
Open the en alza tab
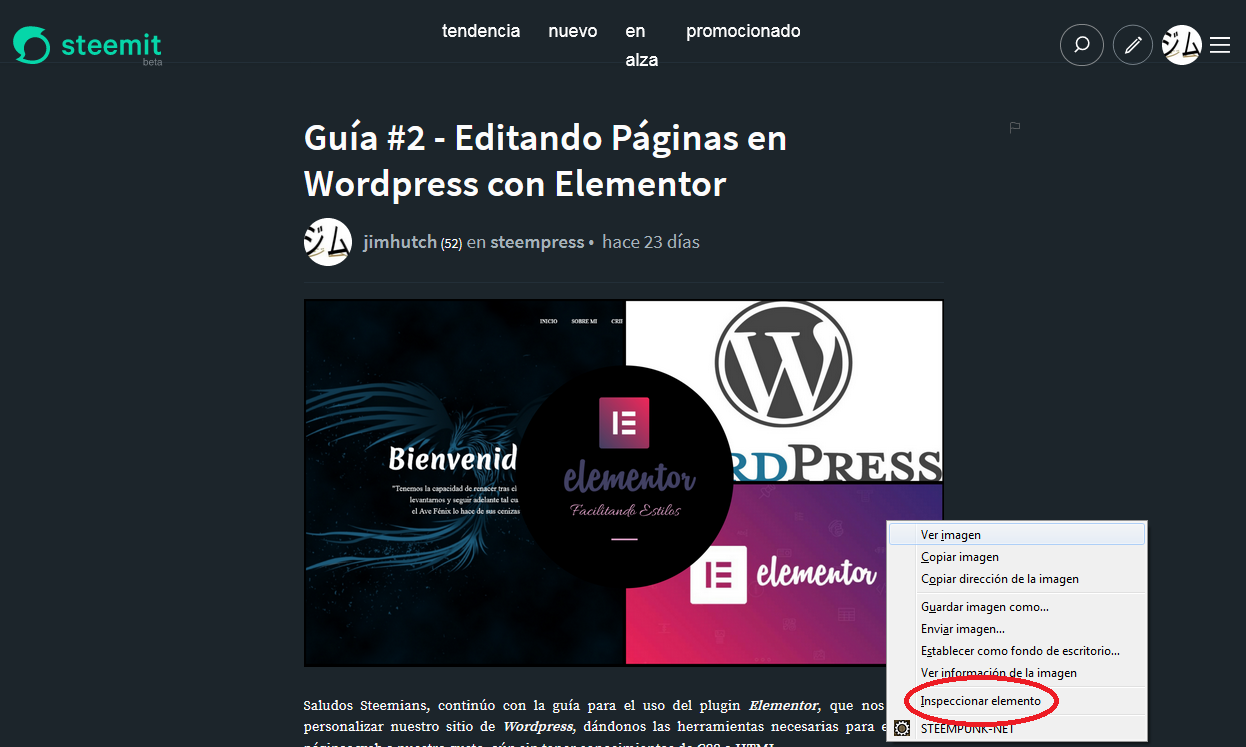tap(642, 45)
